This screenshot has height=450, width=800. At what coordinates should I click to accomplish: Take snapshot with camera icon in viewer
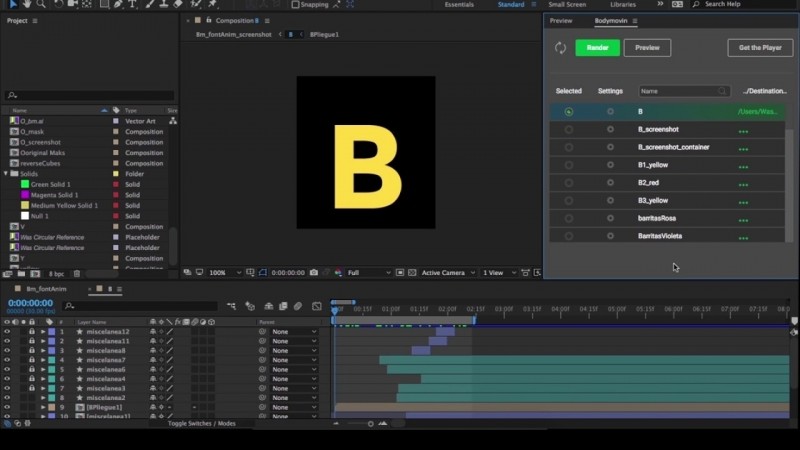coord(314,272)
